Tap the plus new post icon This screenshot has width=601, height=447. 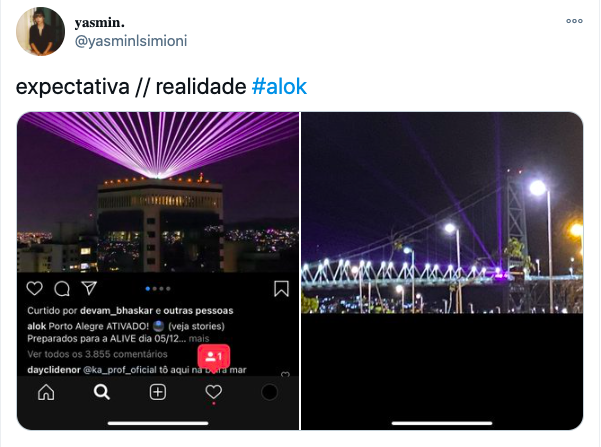(x=158, y=392)
